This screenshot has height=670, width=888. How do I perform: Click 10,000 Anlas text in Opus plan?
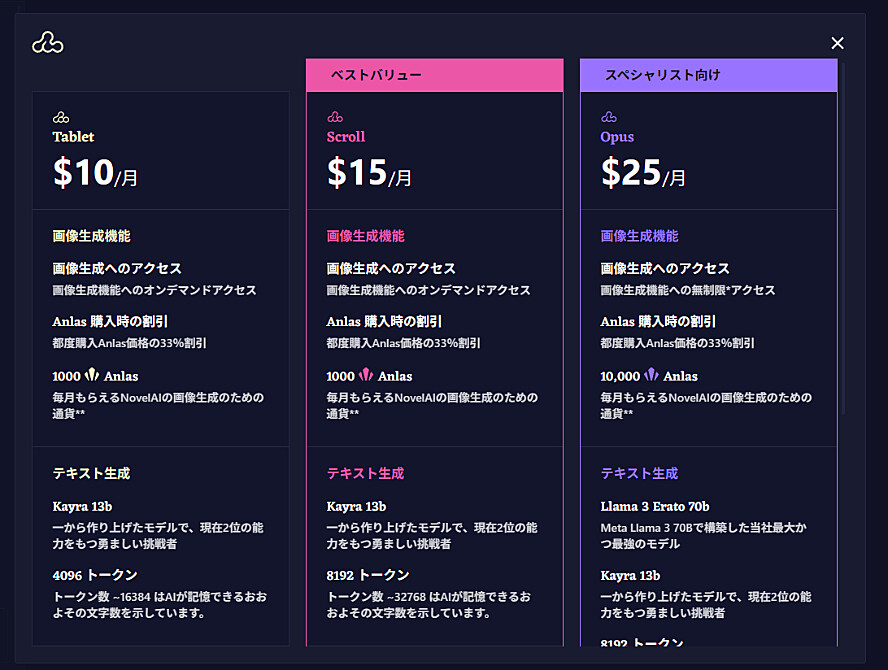point(649,375)
